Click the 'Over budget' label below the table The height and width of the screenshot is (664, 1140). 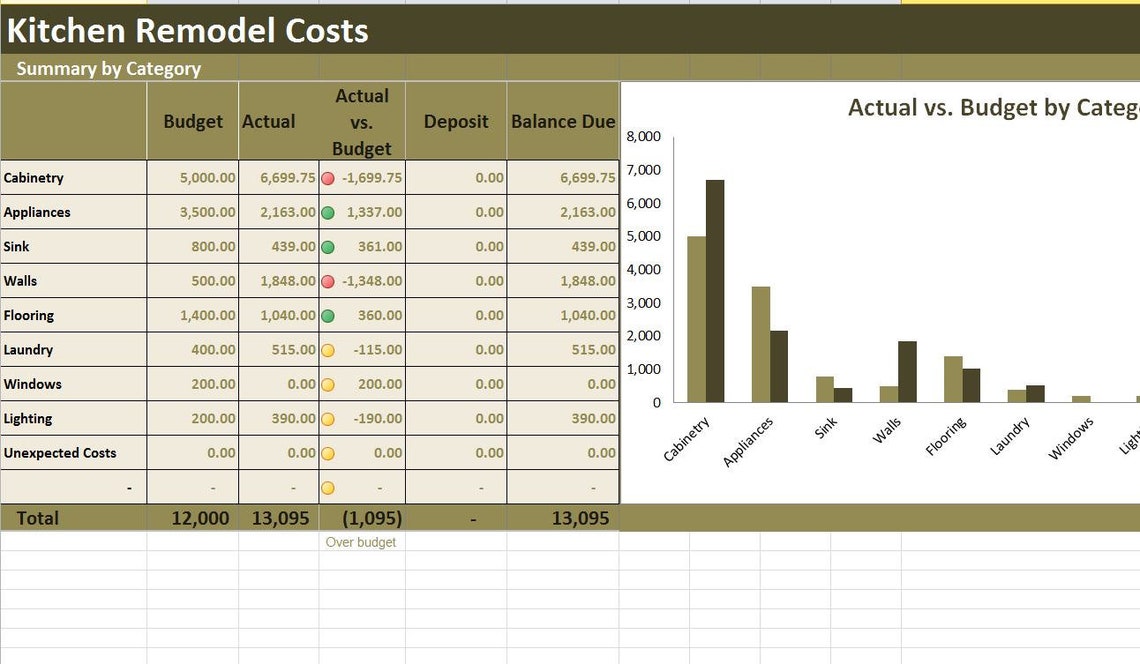360,542
